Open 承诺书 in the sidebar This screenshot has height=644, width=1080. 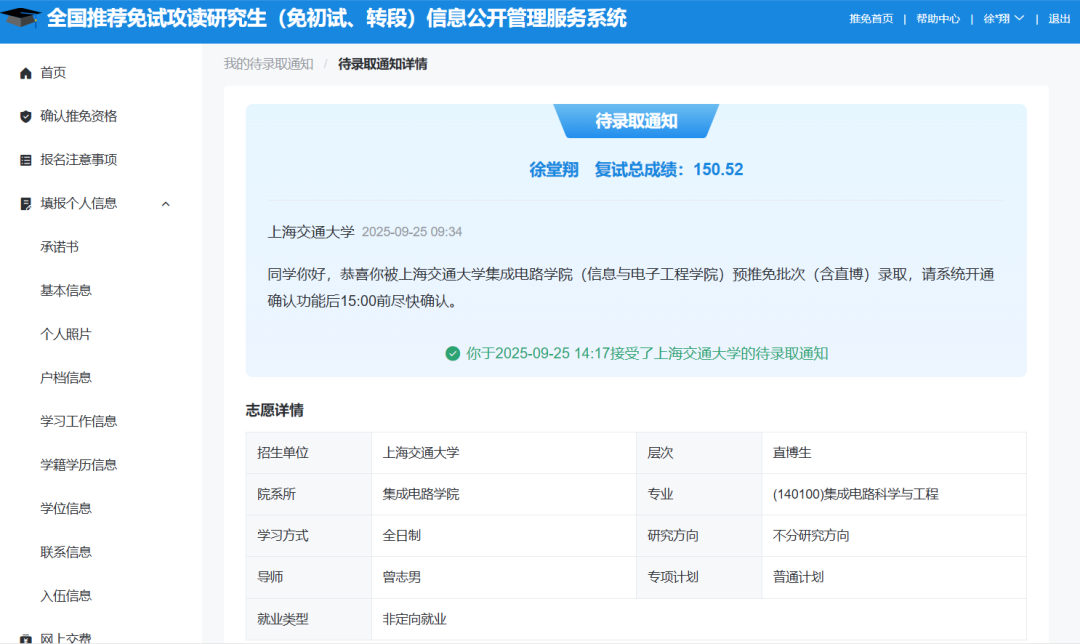(59, 247)
